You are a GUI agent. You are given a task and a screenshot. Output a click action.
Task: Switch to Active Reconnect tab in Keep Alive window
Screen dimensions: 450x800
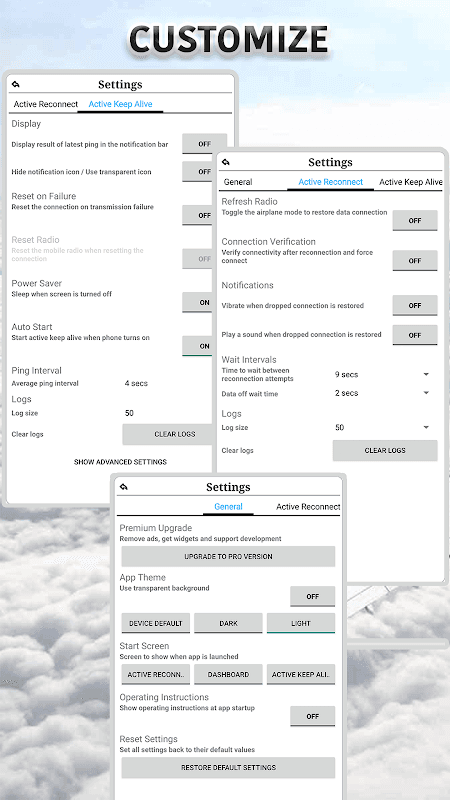pyautogui.click(x=46, y=104)
